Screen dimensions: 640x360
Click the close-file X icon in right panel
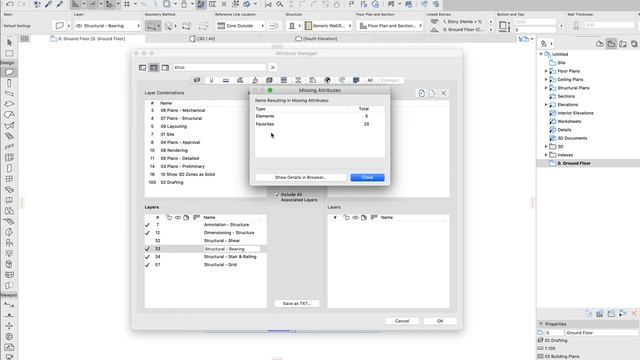pyautogui.click(x=443, y=93)
